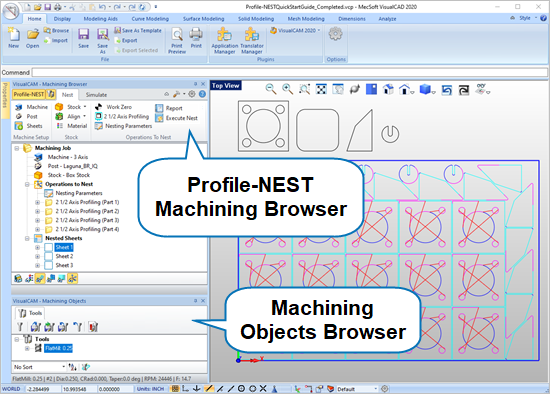Click the Save As icon
Screen dimensions: 550x394
tap(102, 40)
